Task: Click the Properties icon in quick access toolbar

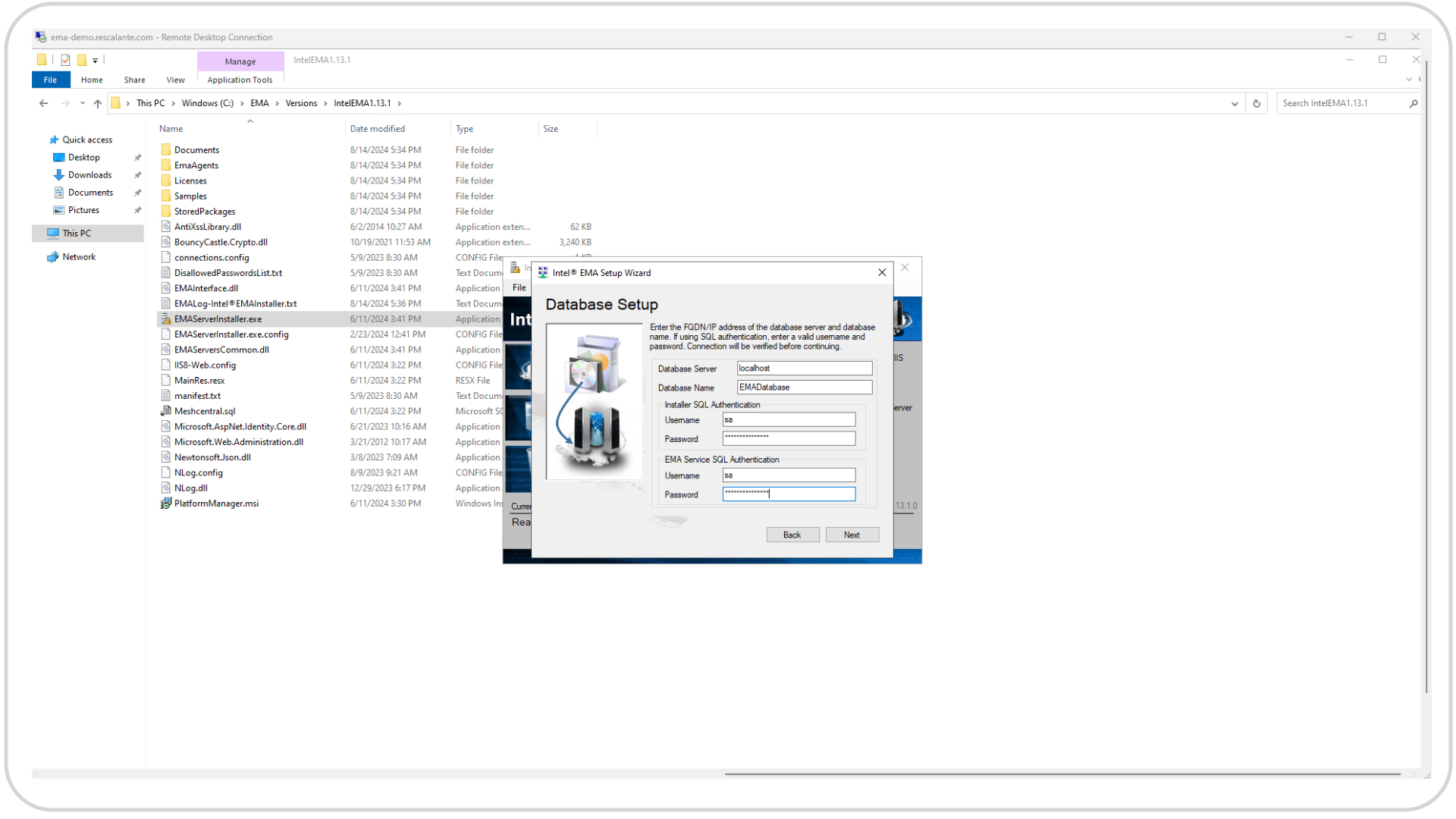Action: (x=65, y=60)
